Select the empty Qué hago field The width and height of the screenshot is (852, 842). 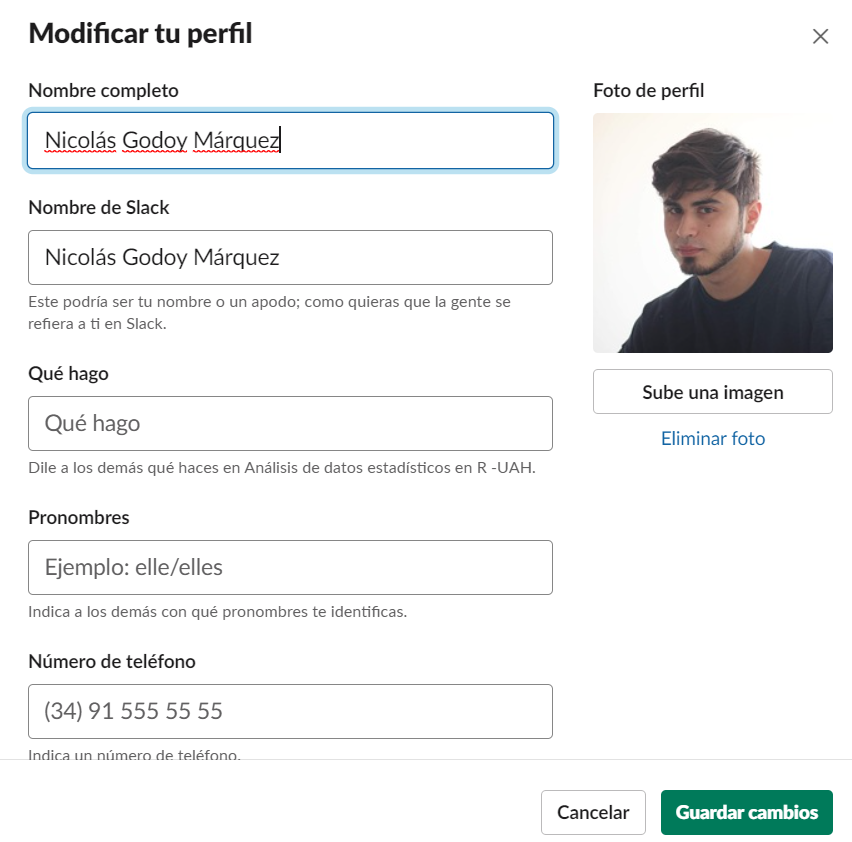[290, 423]
